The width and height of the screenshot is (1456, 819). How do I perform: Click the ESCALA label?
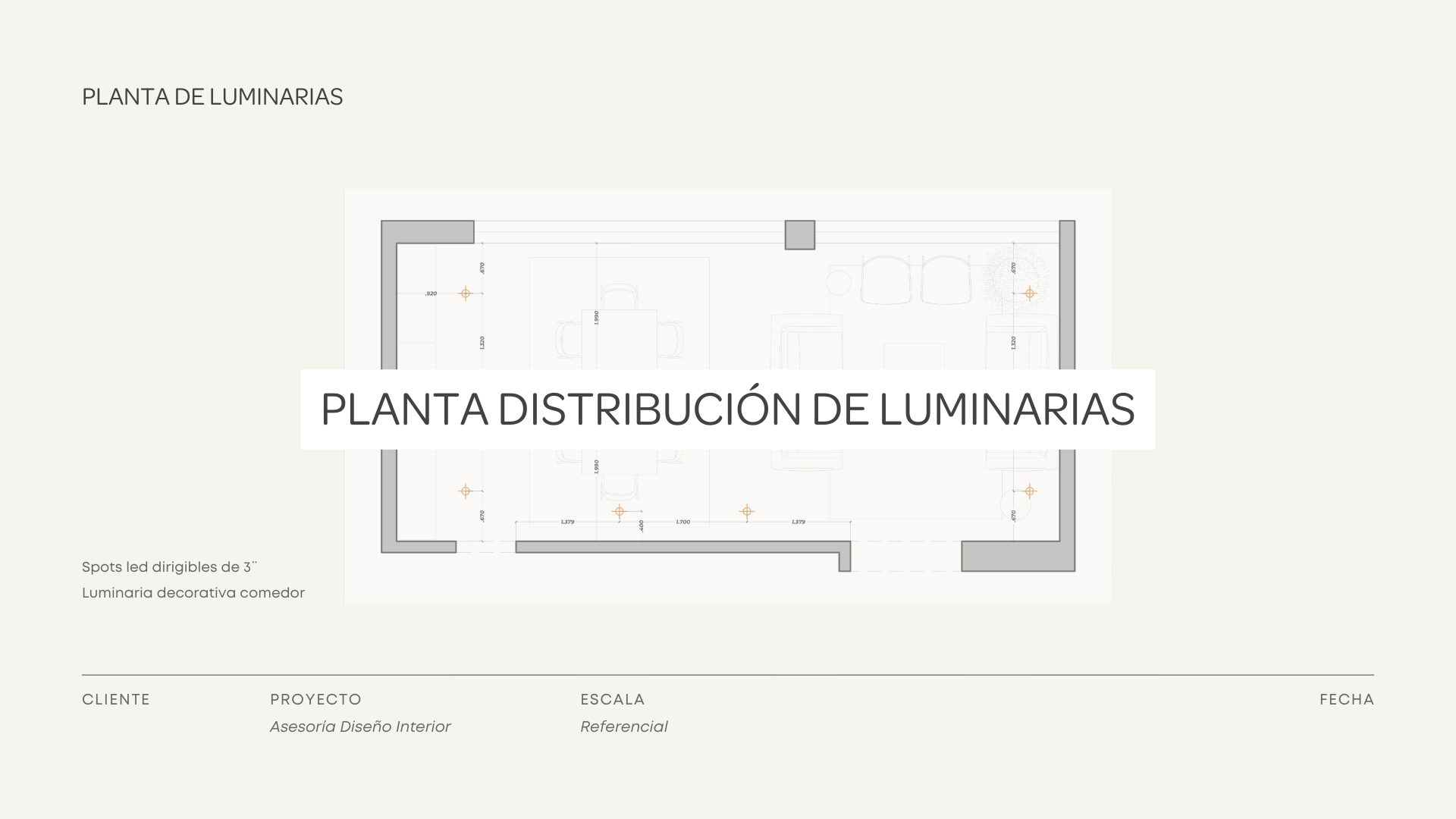pos(612,699)
